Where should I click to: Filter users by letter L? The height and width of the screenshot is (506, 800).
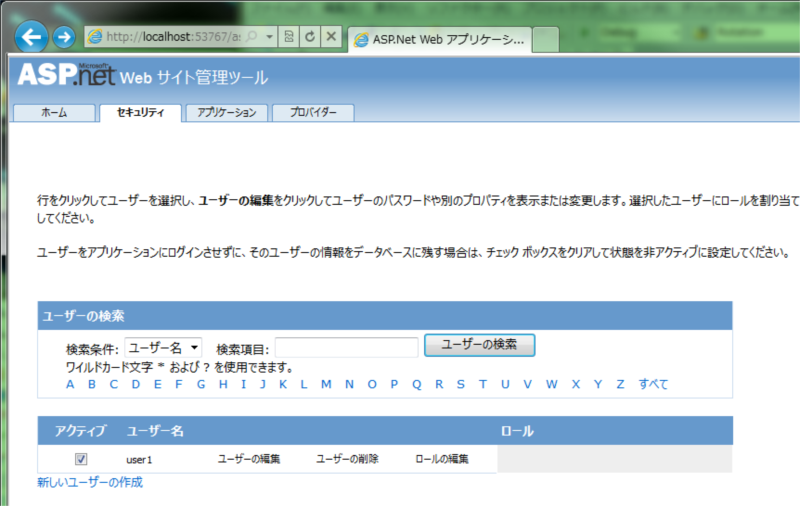304,384
